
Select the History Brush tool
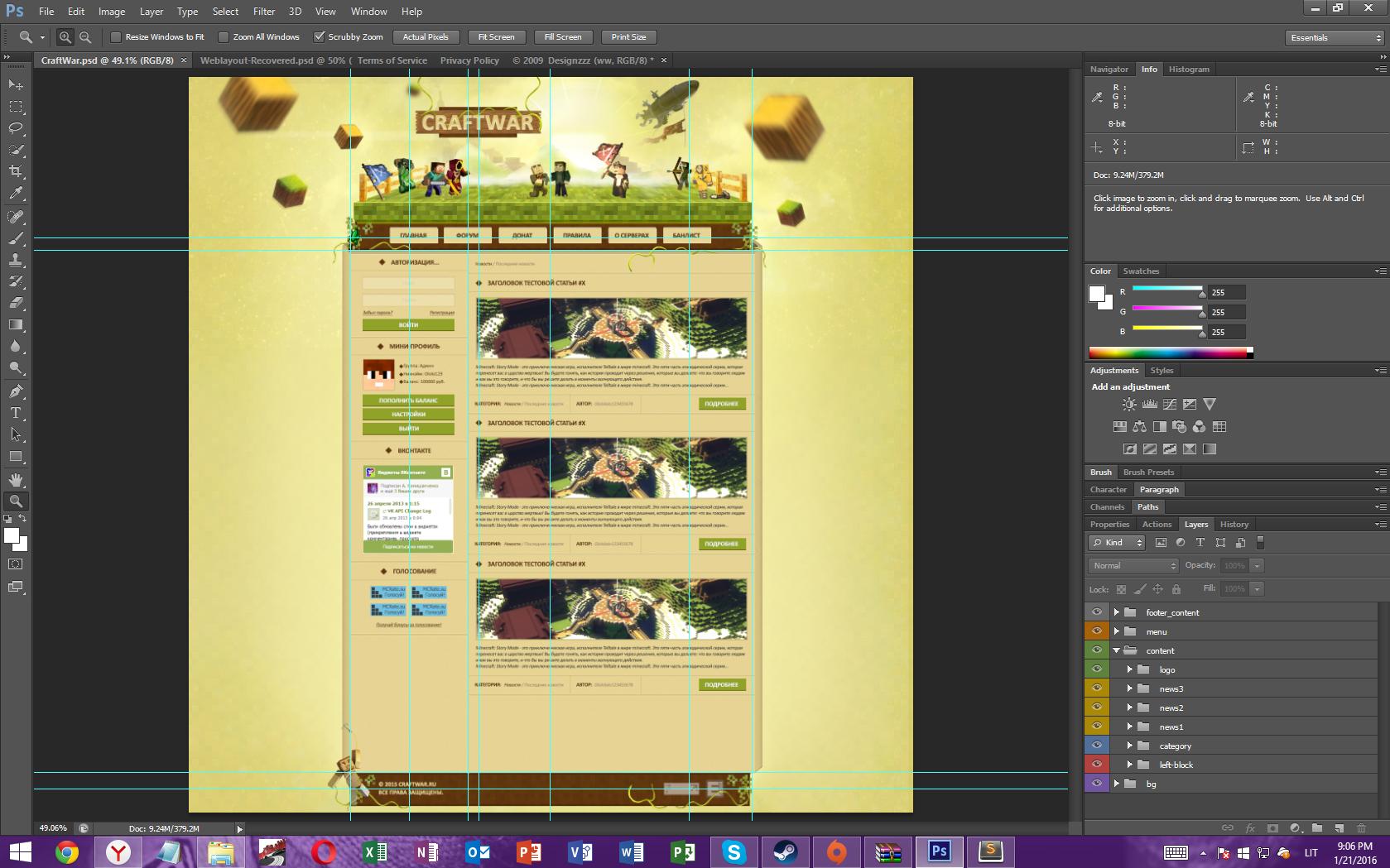[x=16, y=281]
